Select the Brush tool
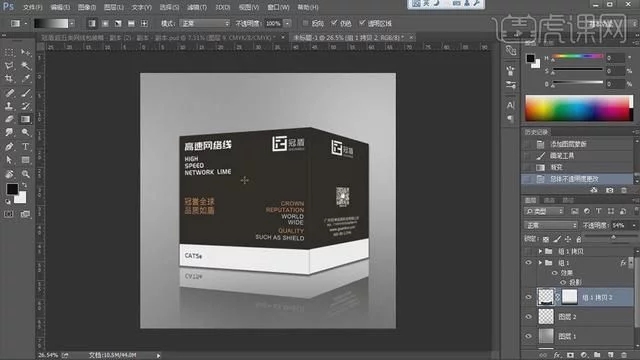This screenshot has height=360, width=640. coord(25,93)
